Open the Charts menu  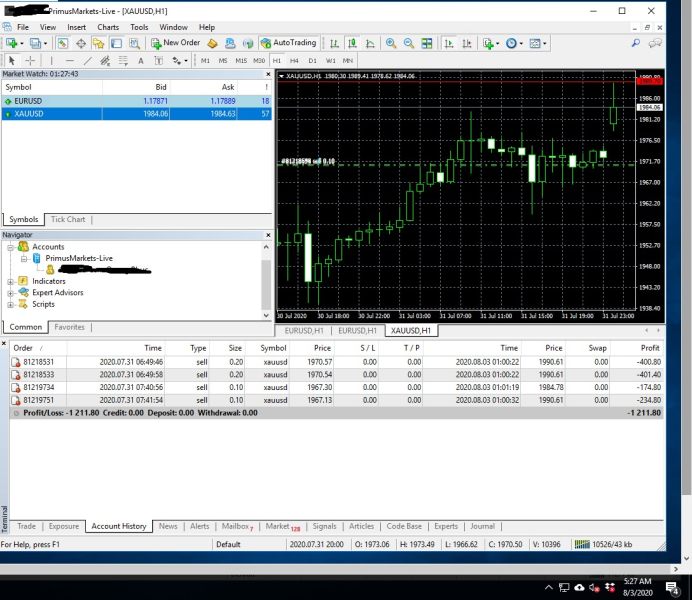click(108, 27)
